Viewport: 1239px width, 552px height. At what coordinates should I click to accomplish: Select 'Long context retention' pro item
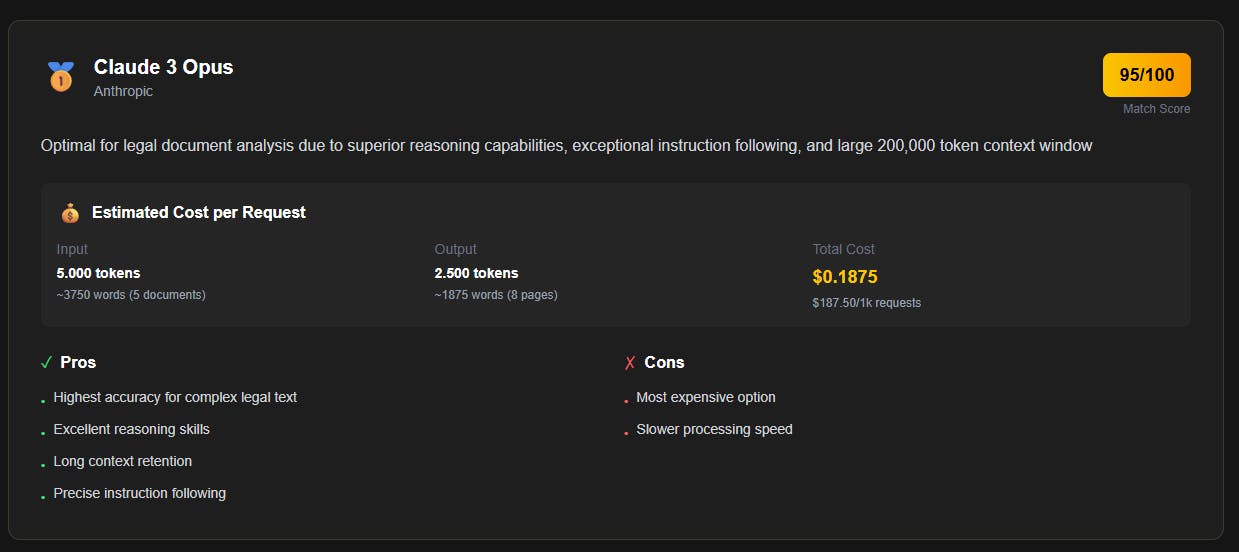[122, 461]
